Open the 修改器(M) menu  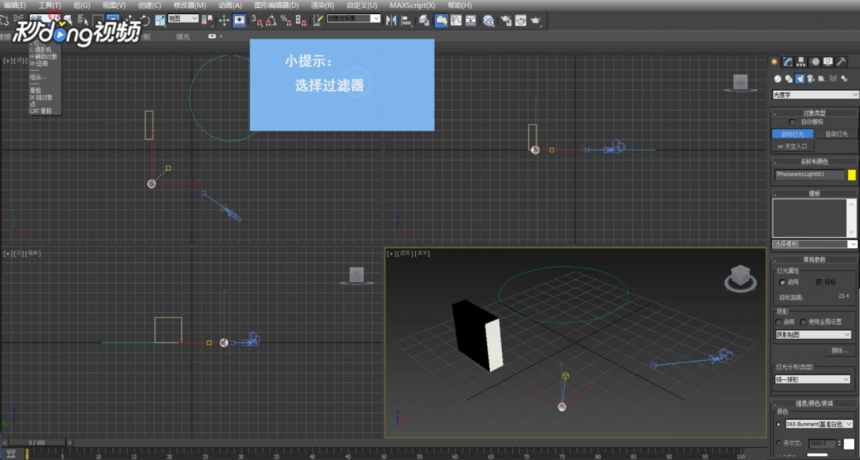pyautogui.click(x=190, y=5)
